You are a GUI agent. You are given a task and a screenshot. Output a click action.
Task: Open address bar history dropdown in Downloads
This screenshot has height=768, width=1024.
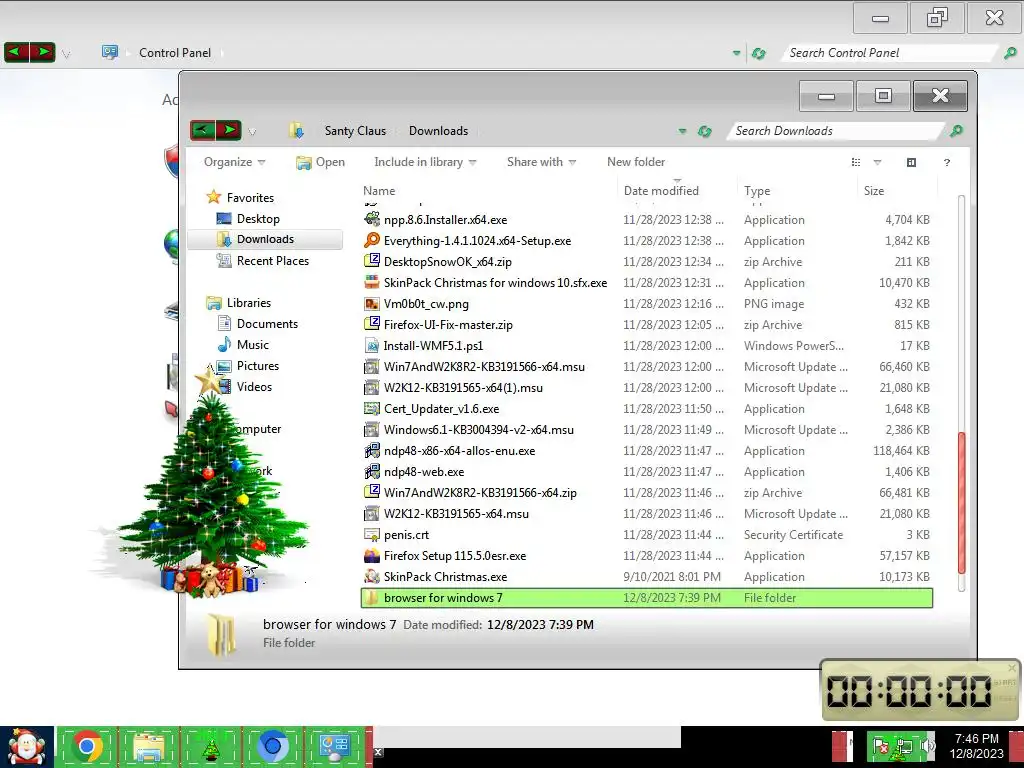[682, 131]
